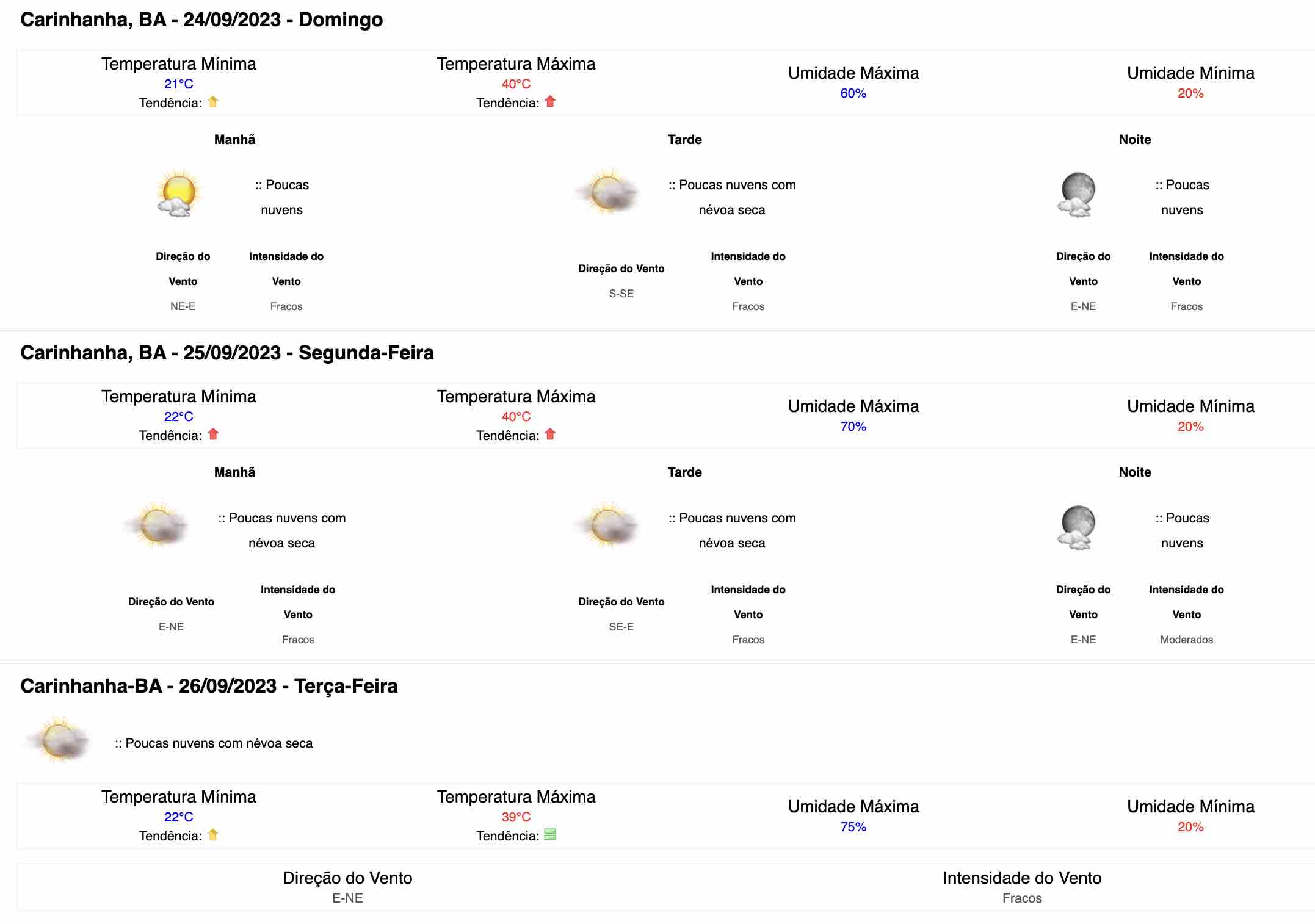Click the hazy sun icon for Monday morning
Screen dimensions: 1315x924
pos(157,525)
